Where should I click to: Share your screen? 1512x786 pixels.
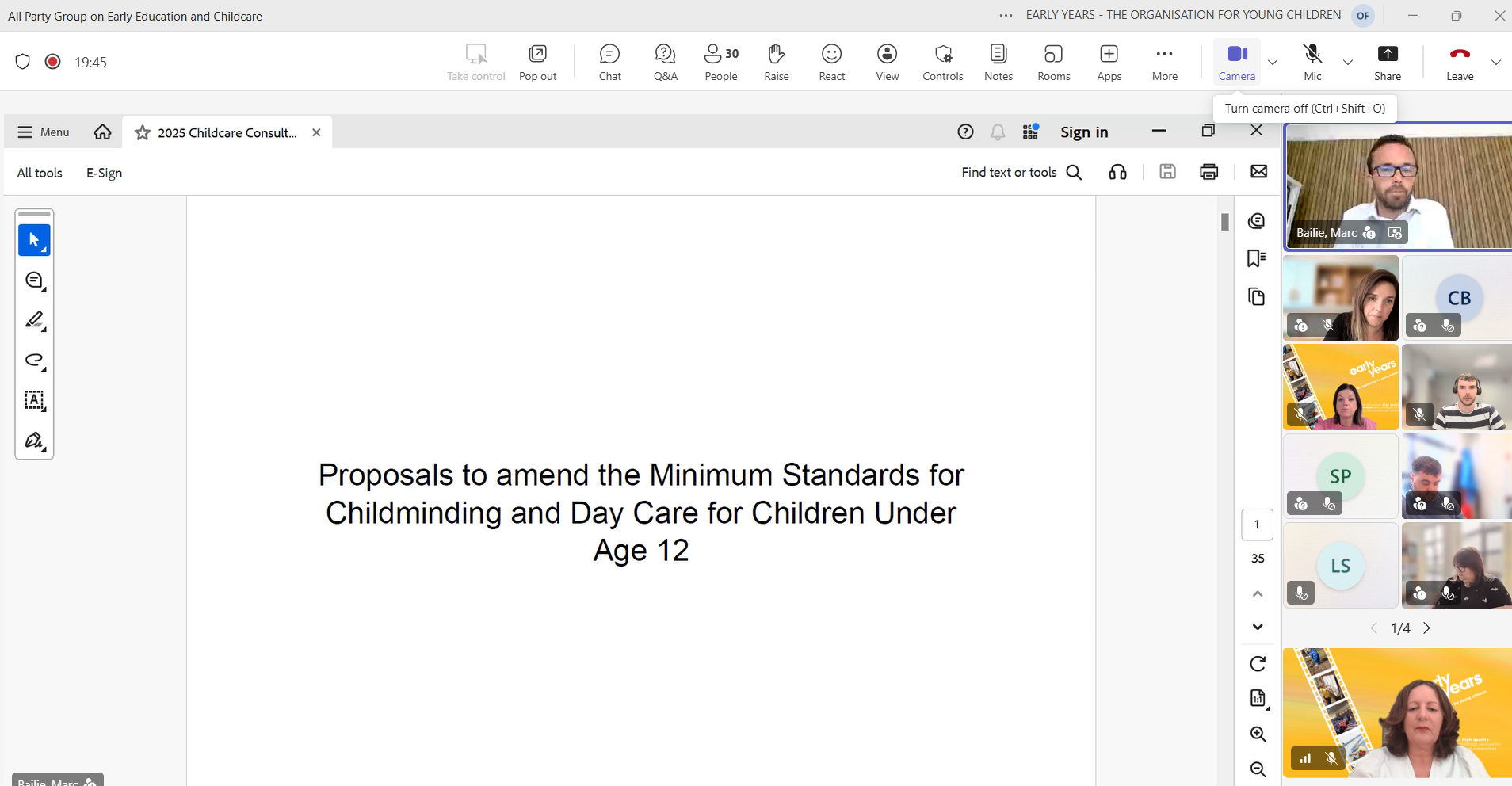1388,63
